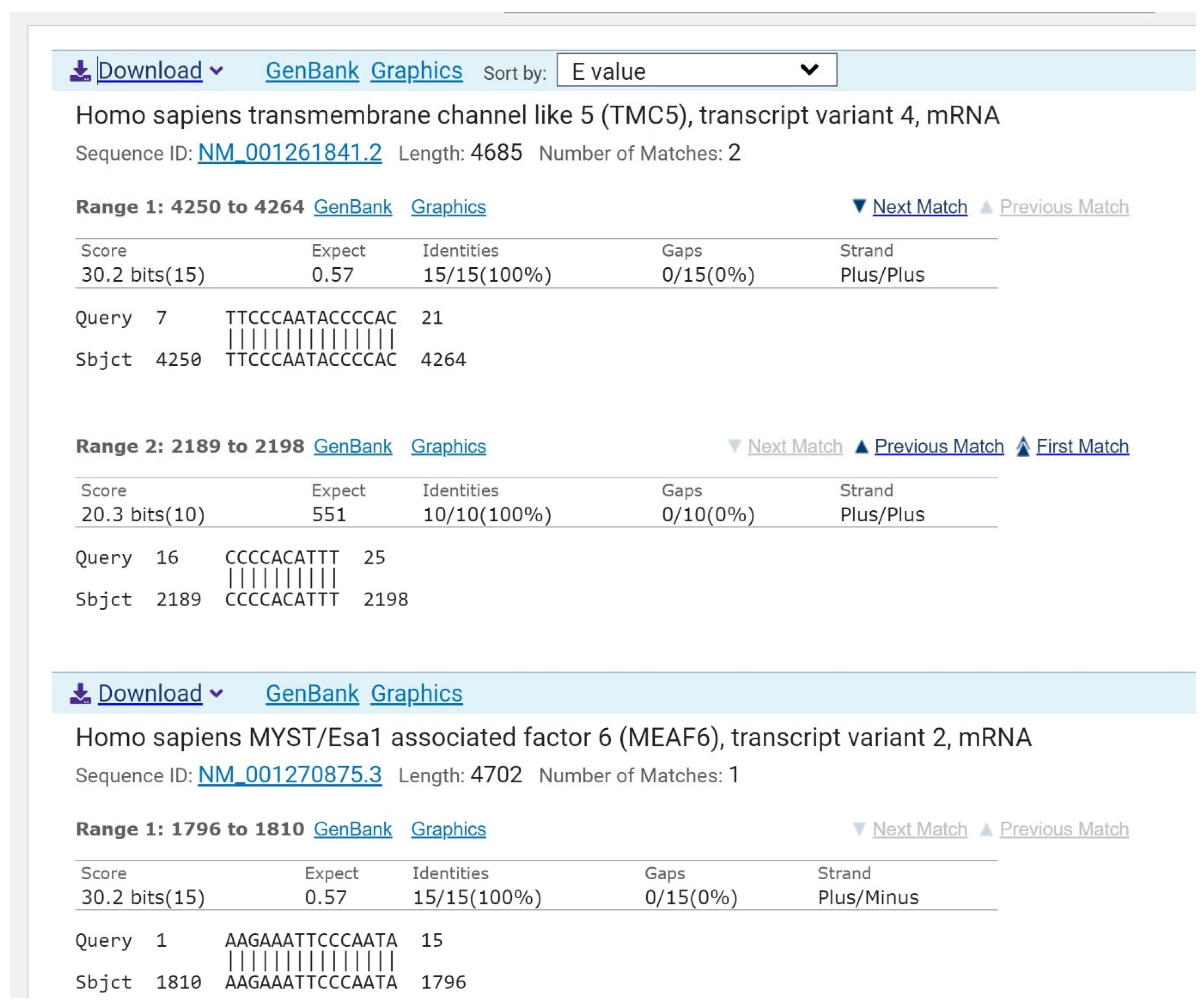The width and height of the screenshot is (1204, 1008).
Task: Go to Next Match from TMC5 Range 1
Action: tap(920, 207)
